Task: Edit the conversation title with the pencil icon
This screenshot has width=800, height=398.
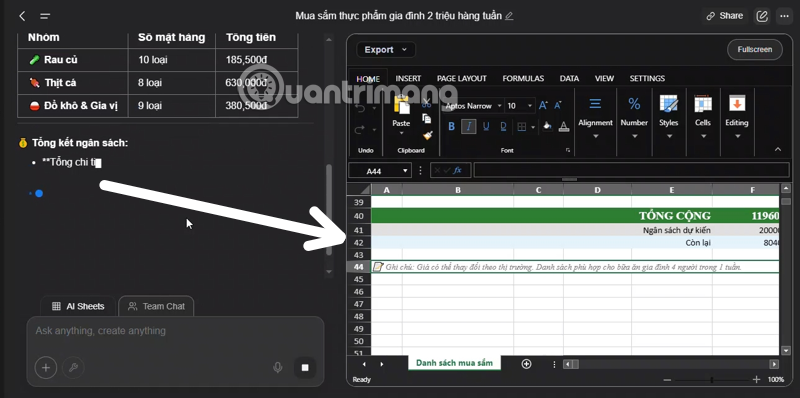Action: pos(509,16)
